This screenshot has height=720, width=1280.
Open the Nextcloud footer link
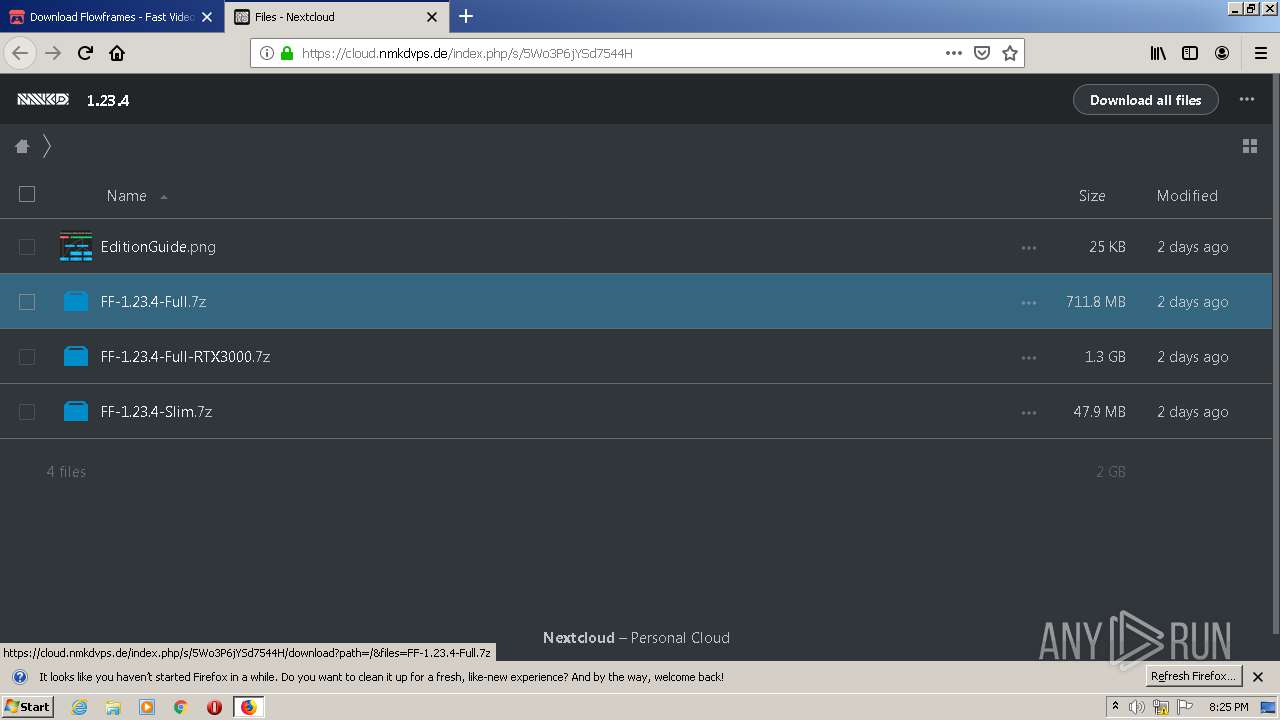[579, 638]
